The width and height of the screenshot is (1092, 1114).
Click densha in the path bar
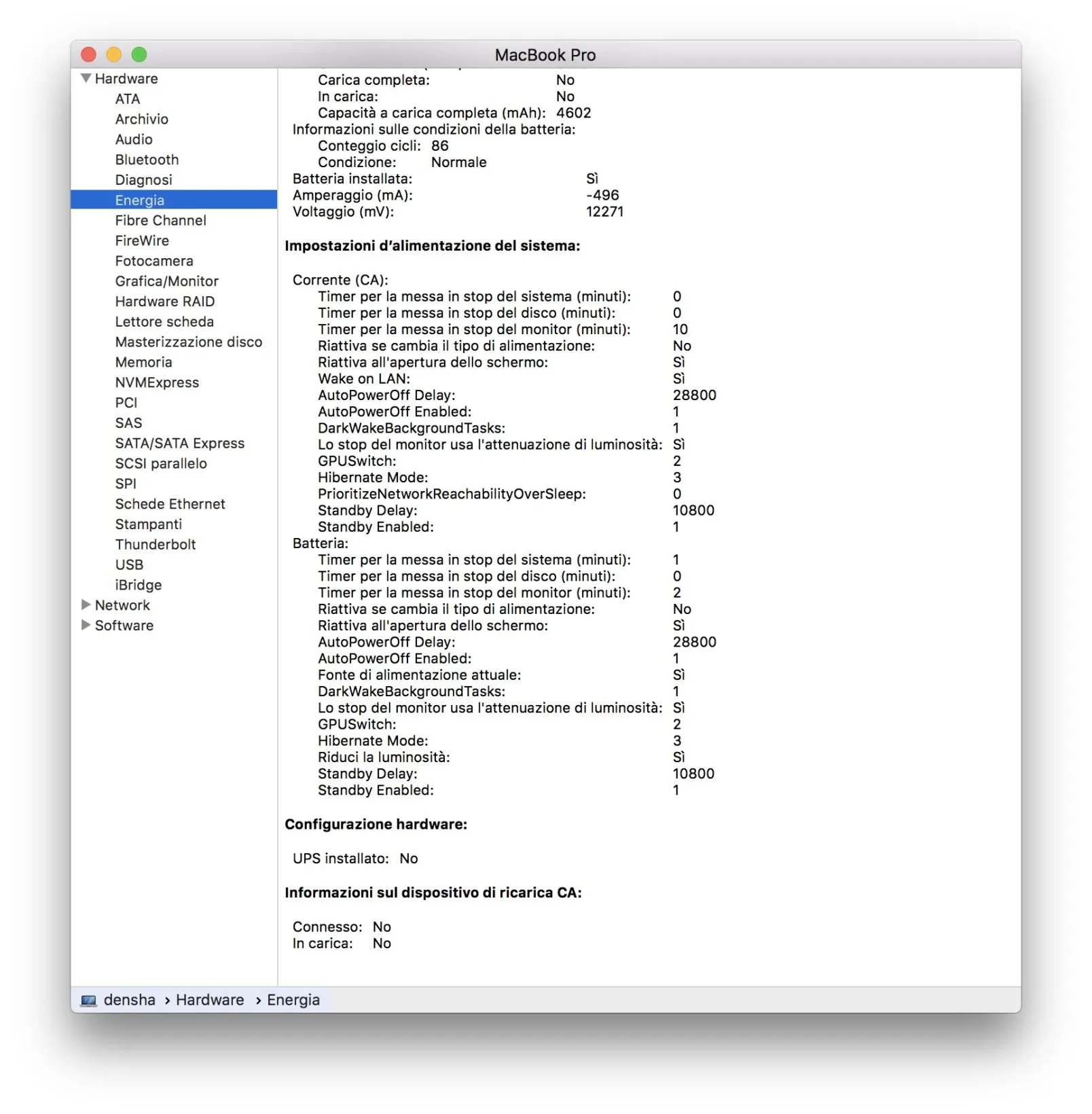[129, 1000]
